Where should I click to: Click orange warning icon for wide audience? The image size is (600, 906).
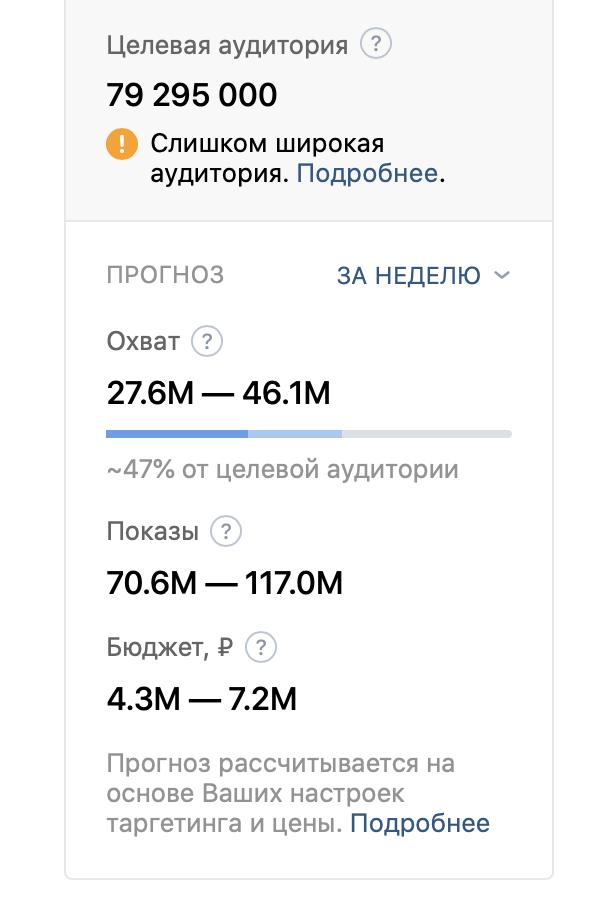(x=121, y=145)
